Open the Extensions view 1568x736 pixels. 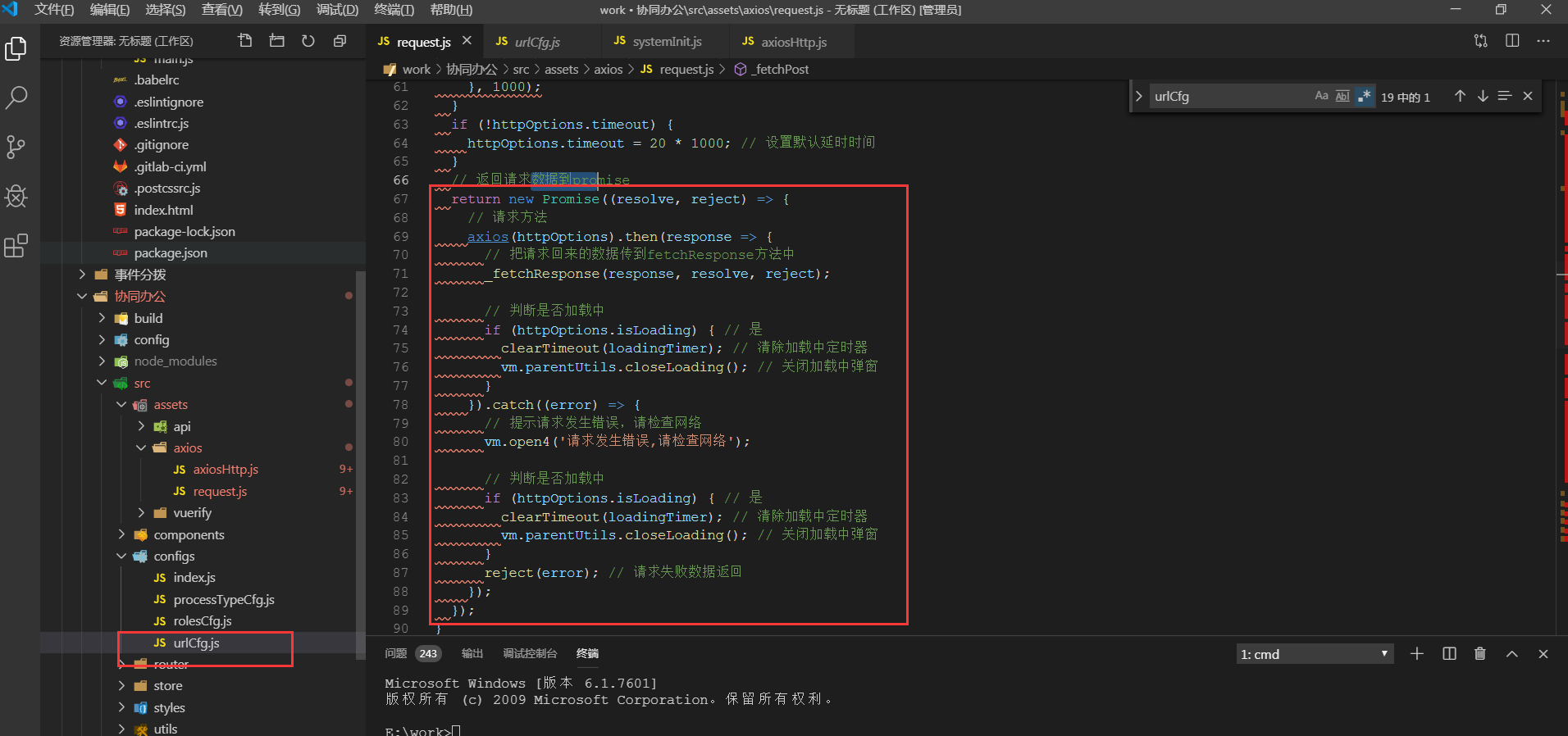(x=16, y=246)
